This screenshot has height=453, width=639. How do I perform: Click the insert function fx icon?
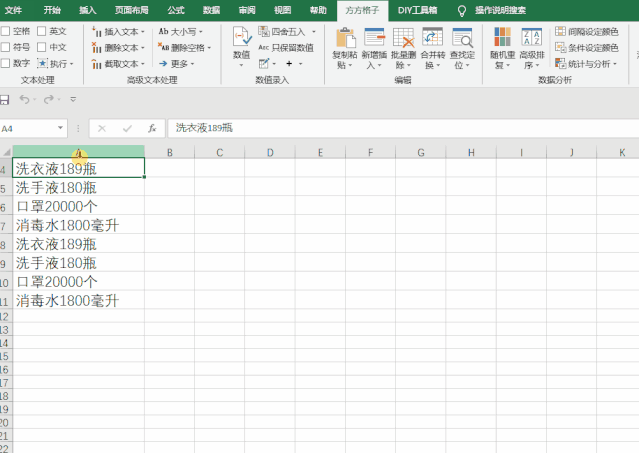pos(152,128)
